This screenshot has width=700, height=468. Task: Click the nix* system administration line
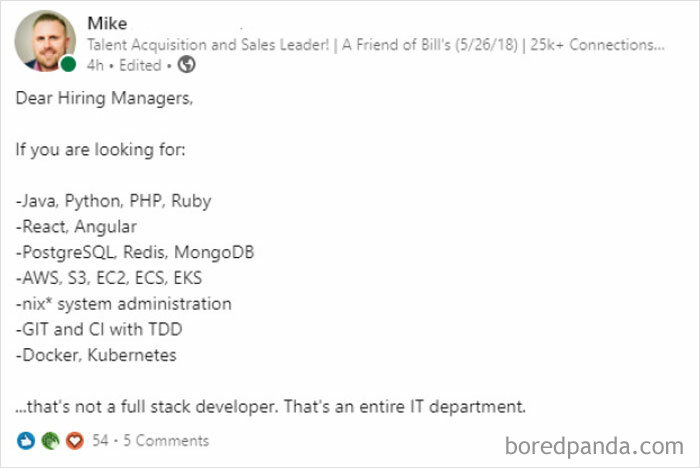click(x=123, y=303)
